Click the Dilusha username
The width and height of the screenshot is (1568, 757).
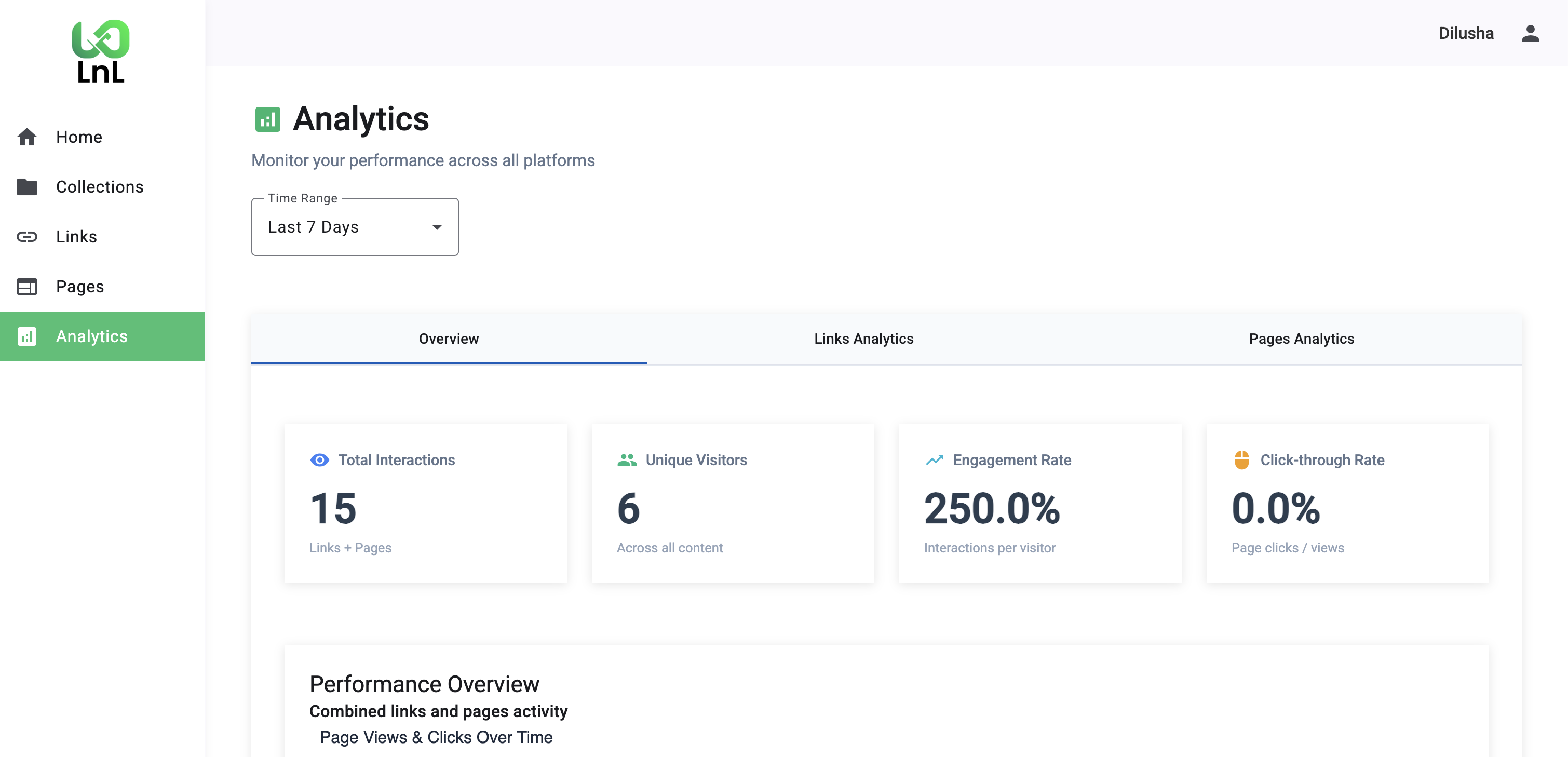[1466, 33]
